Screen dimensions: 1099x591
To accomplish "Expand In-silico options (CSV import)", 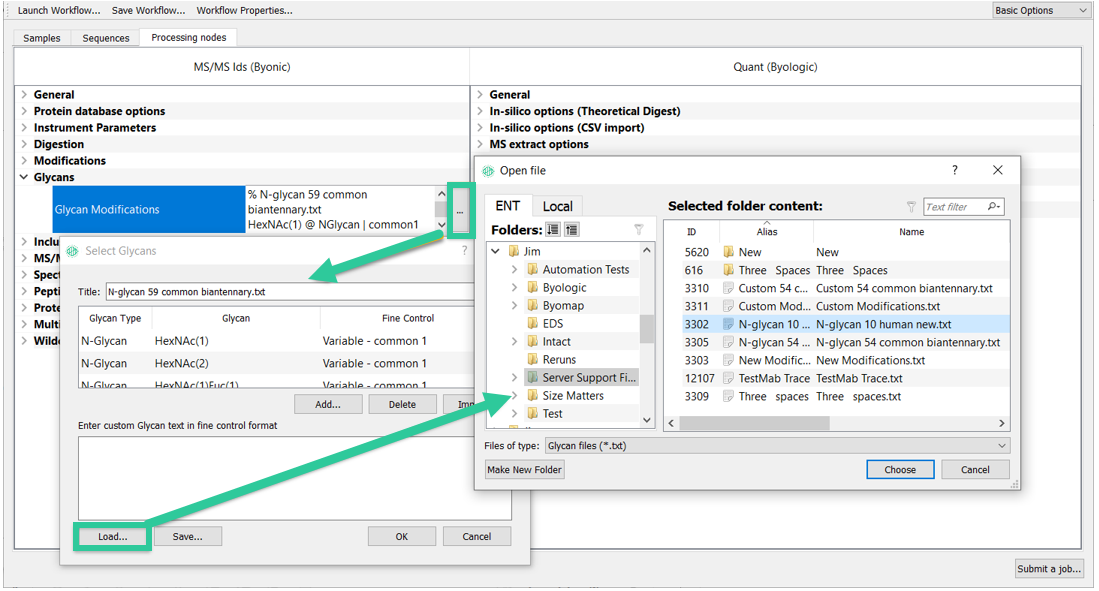I will (480, 128).
